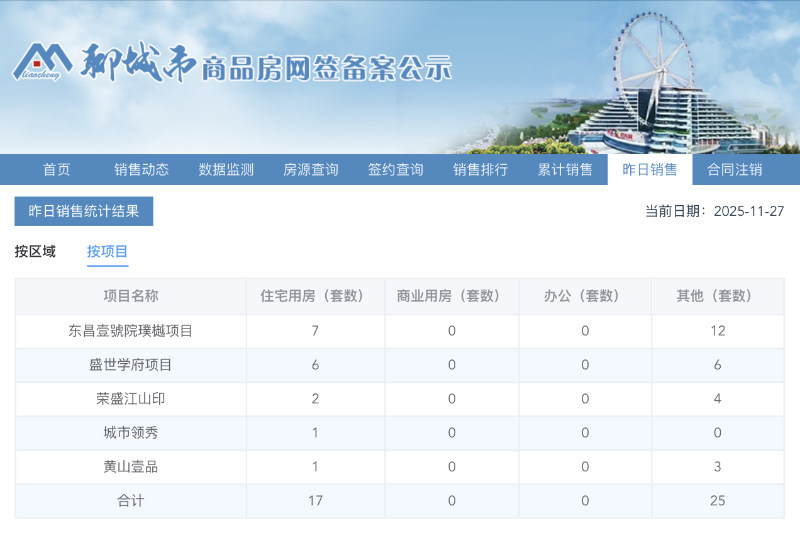Click the 合计 total row label
This screenshot has width=800, height=540.
pyautogui.click(x=131, y=501)
